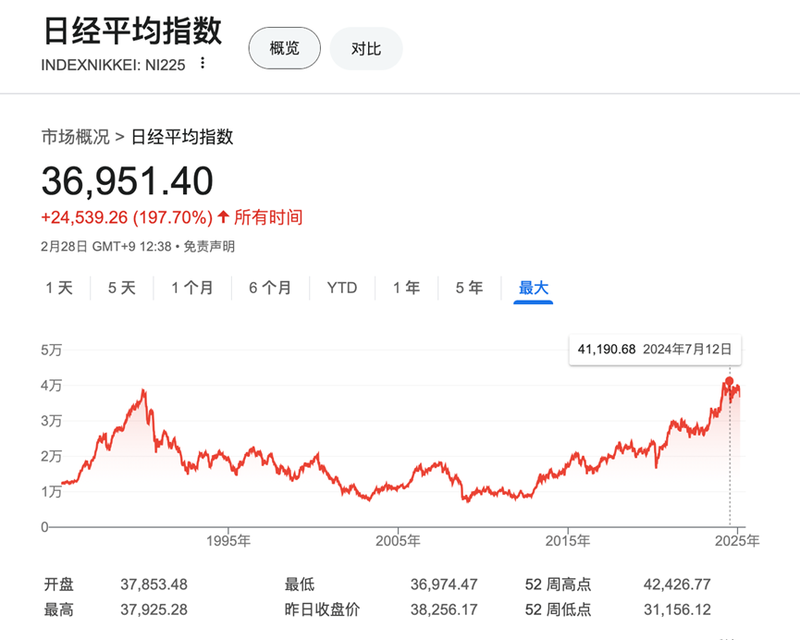Image resolution: width=800 pixels, height=640 pixels.
Task: Click the 2月28日 GMT+9 12:38 timestamp
Action: [x=106, y=247]
